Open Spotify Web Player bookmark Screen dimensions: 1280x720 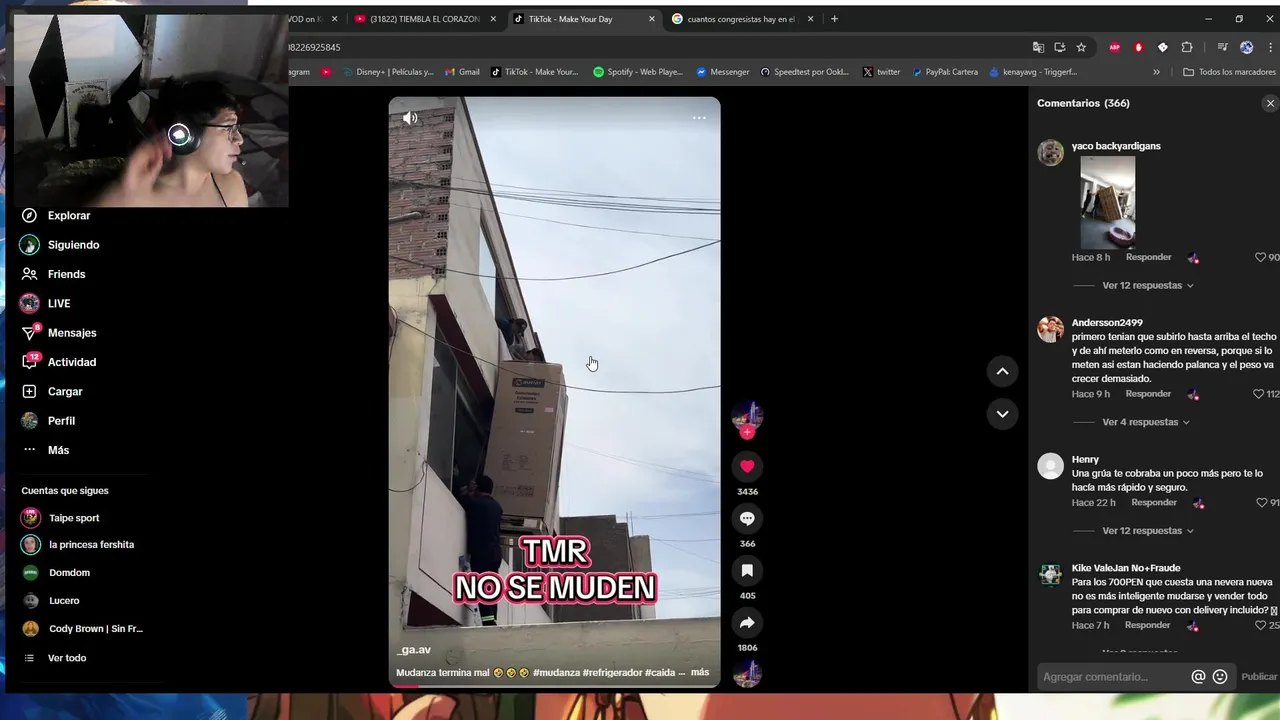click(638, 72)
